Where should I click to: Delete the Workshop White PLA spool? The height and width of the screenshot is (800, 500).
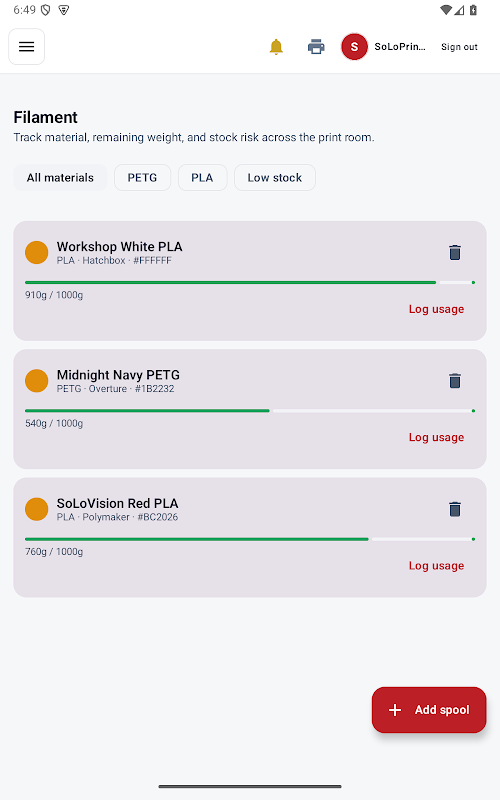click(455, 253)
